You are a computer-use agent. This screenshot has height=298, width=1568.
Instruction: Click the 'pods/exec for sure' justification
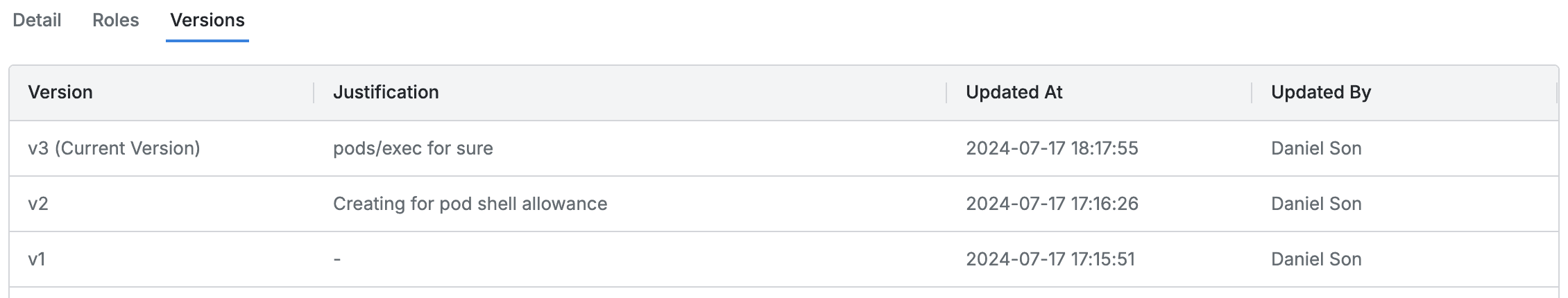[x=413, y=148]
